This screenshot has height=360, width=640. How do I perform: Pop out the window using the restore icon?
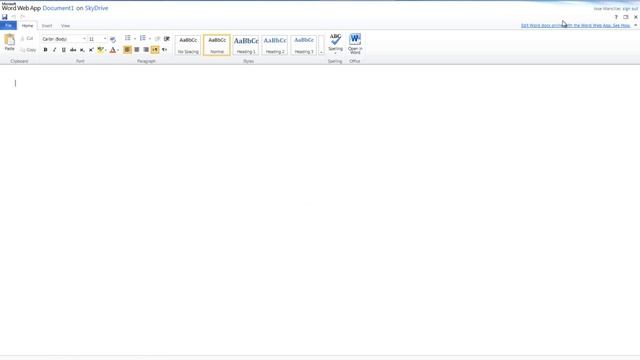(626, 17)
